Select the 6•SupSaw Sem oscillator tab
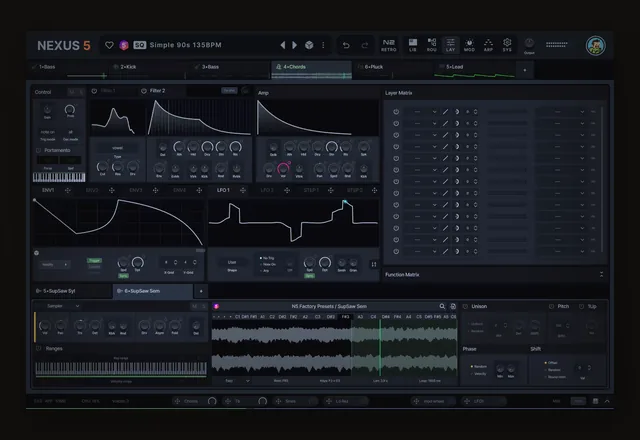640x440 pixels. (x=153, y=291)
